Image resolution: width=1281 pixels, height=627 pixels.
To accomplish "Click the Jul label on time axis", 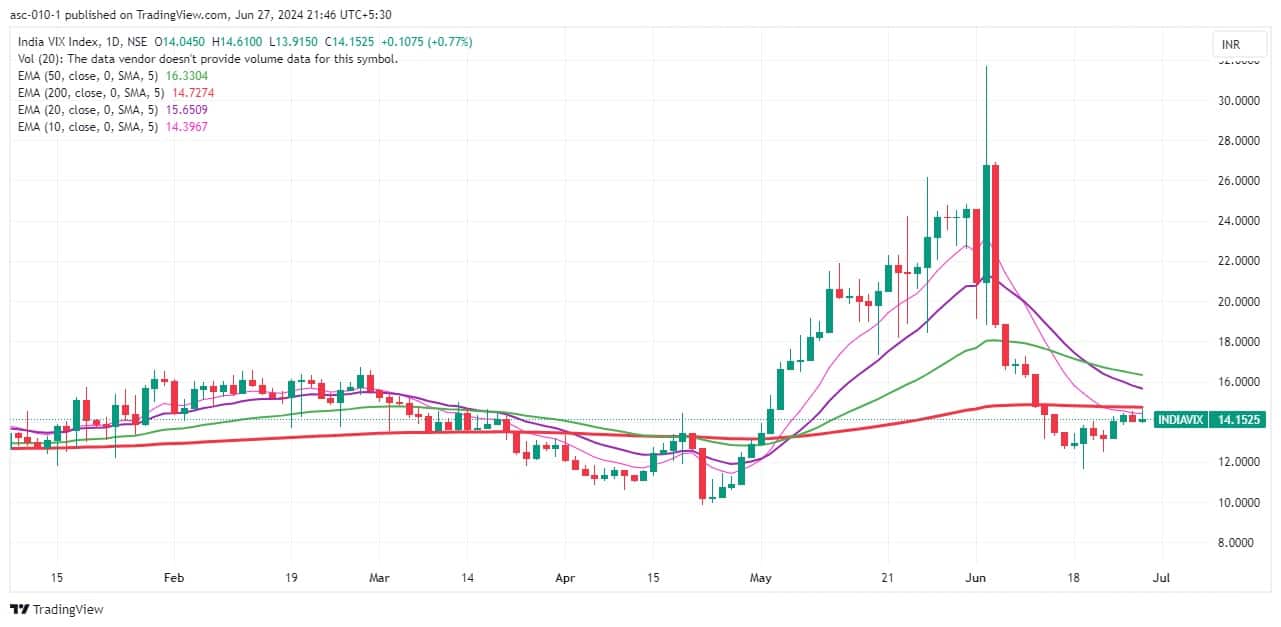I will (x=1162, y=578).
